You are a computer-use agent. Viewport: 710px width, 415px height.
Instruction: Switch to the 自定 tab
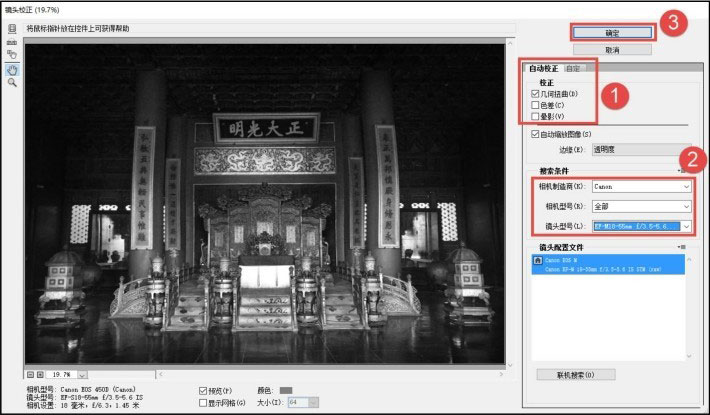pyautogui.click(x=572, y=68)
